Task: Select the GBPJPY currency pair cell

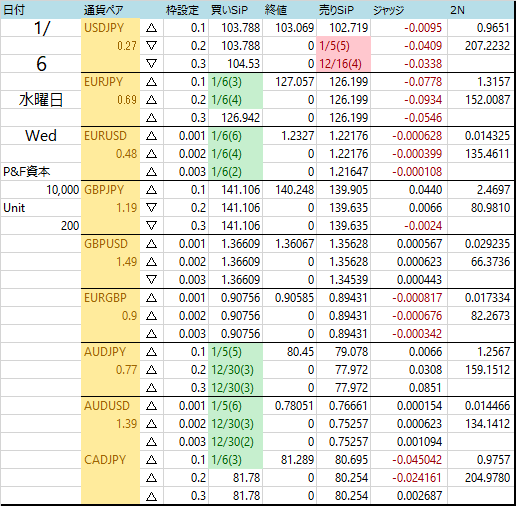Action: (110, 190)
